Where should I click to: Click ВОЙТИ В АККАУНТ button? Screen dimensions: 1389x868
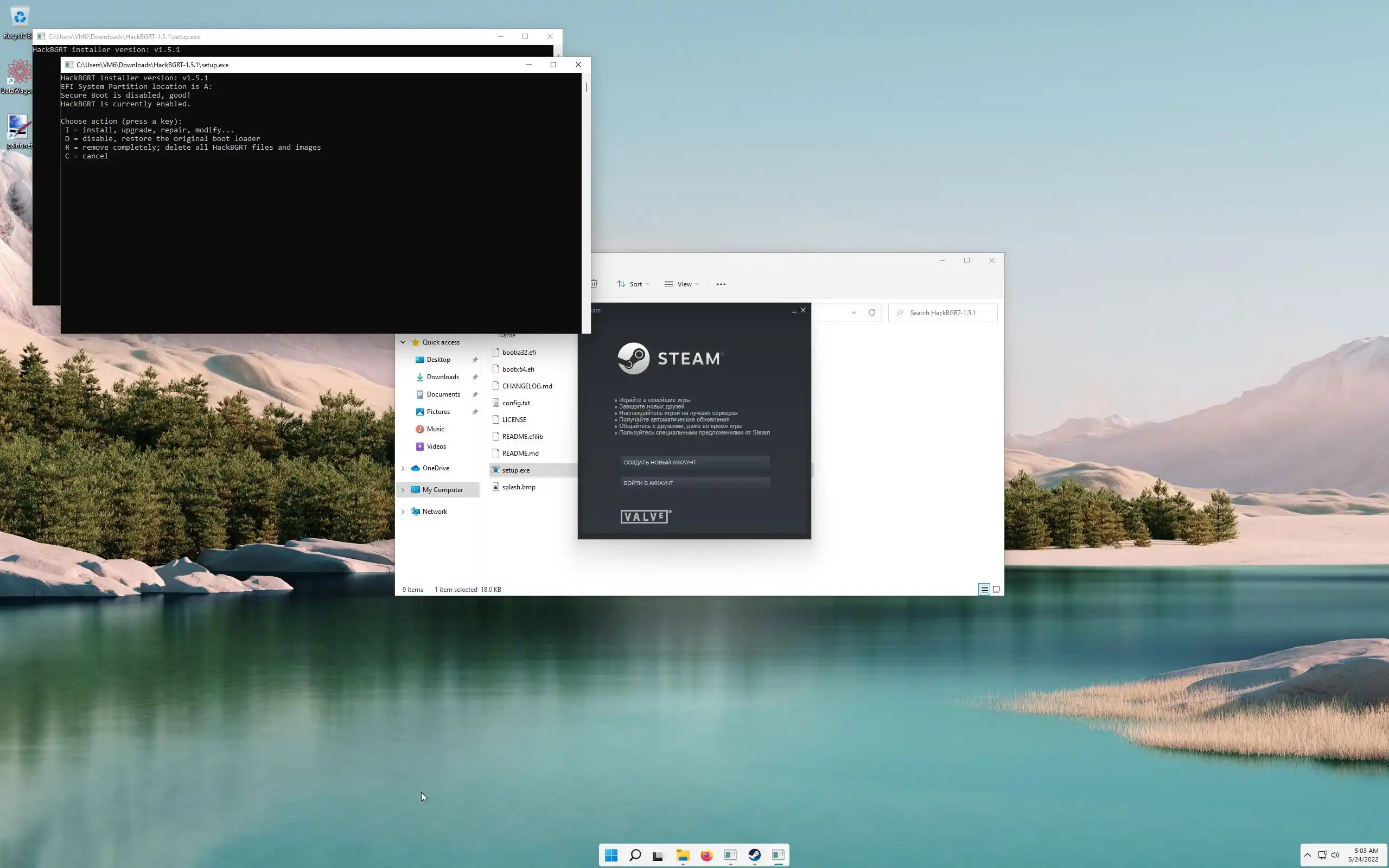[694, 483]
